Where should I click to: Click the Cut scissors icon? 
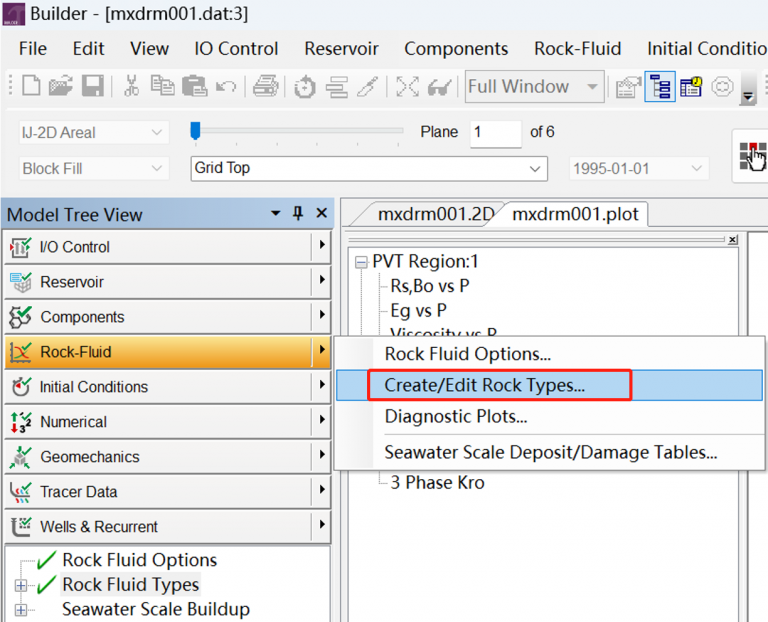[131, 87]
